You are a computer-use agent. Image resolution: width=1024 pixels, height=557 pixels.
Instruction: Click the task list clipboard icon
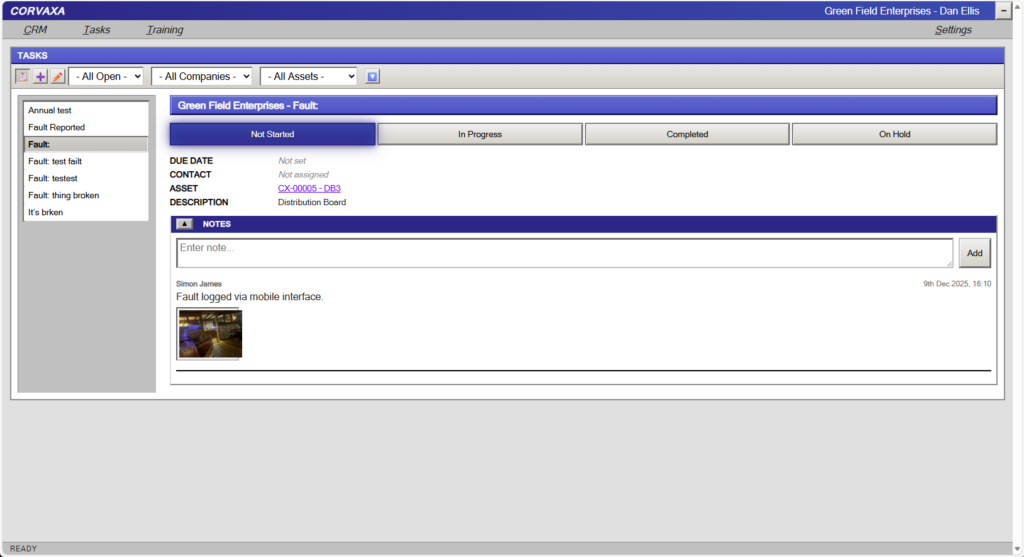(x=23, y=77)
